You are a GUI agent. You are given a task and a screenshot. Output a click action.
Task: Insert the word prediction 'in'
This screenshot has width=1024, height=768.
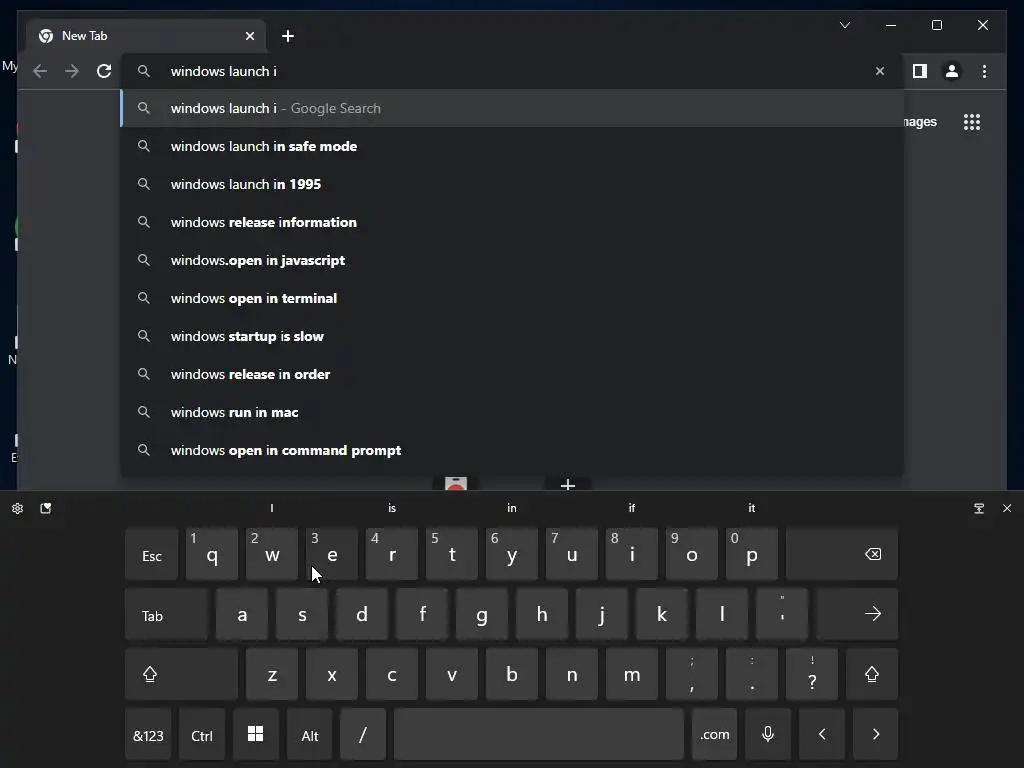pyautogui.click(x=512, y=508)
